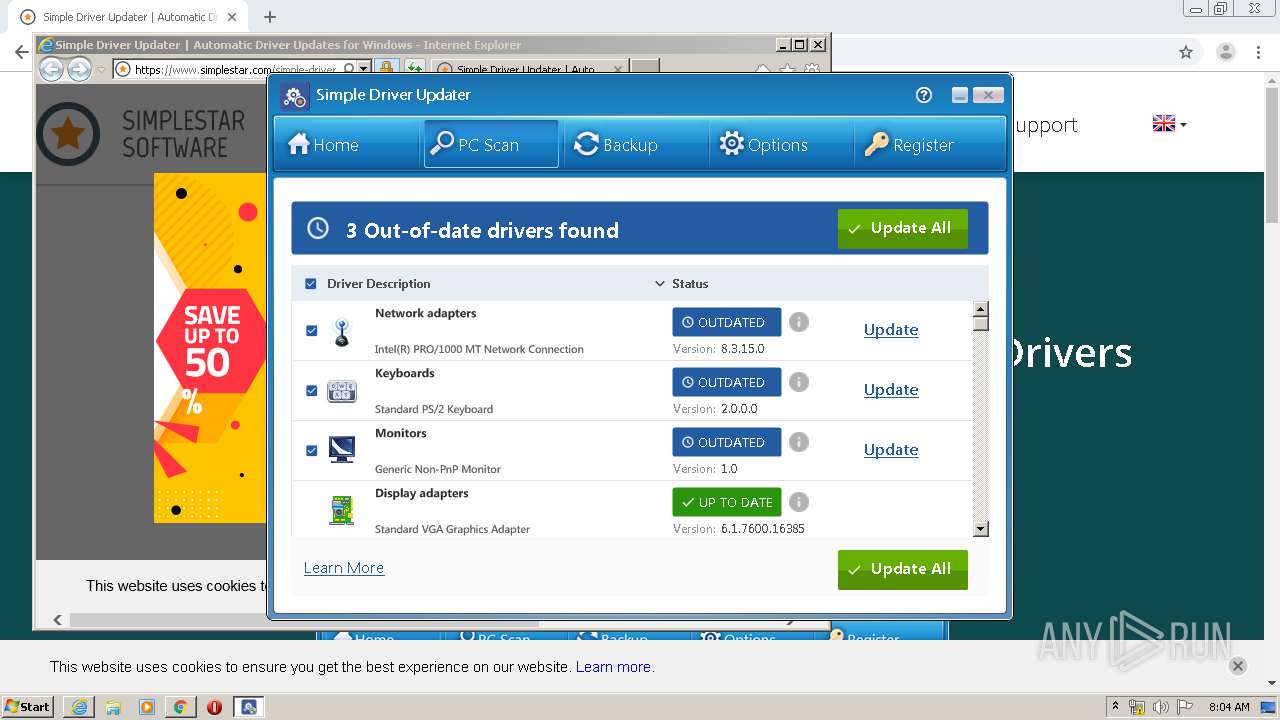Screen dimensions: 1280x720
Task: Click the Keyboards device icon
Action: point(342,391)
